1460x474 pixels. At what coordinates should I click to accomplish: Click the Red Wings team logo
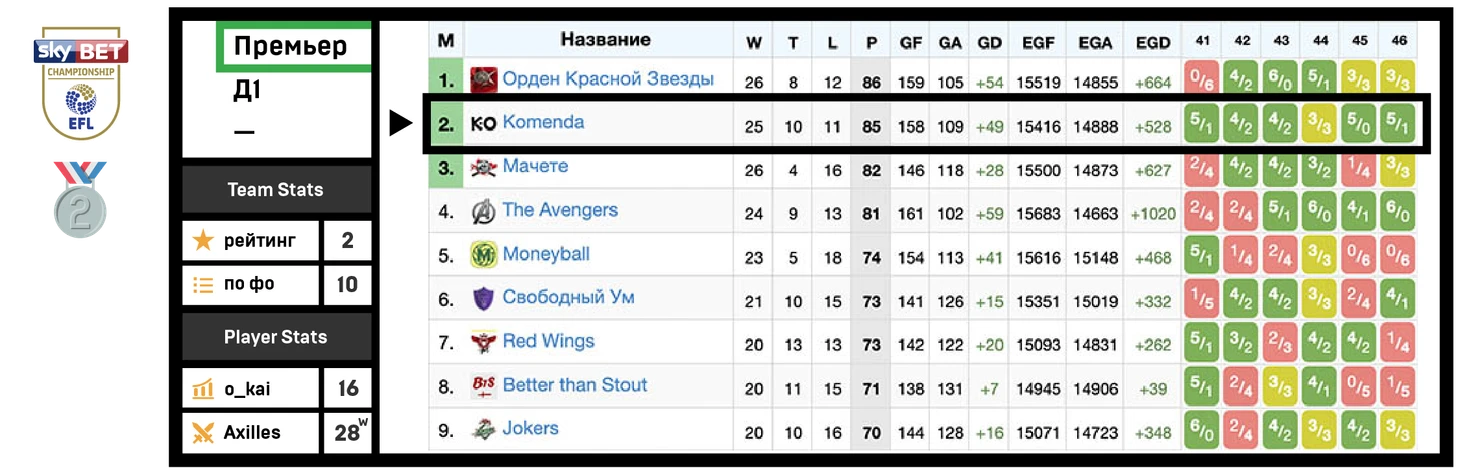coord(484,342)
